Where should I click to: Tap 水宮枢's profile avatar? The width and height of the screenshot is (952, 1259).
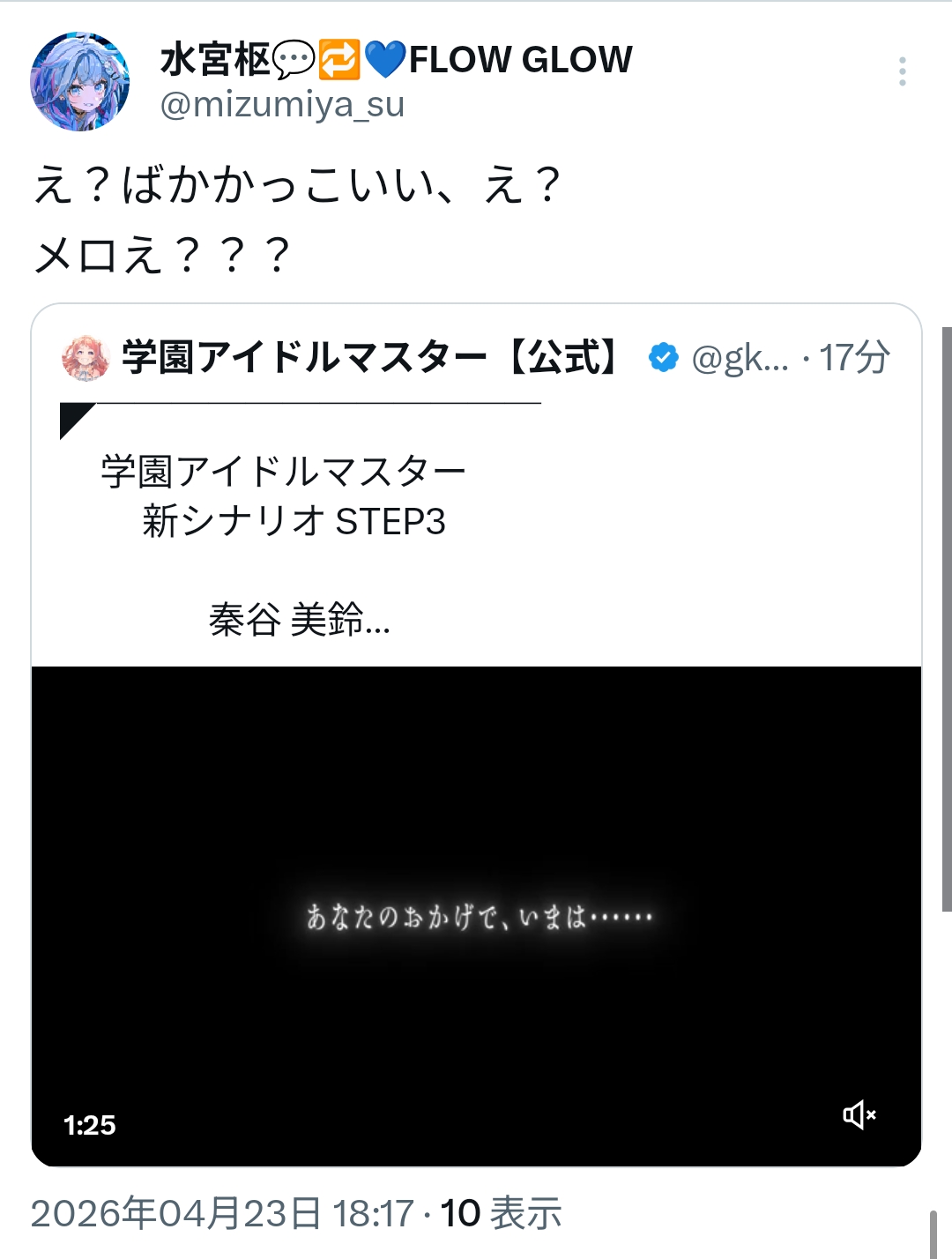pyautogui.click(x=80, y=82)
